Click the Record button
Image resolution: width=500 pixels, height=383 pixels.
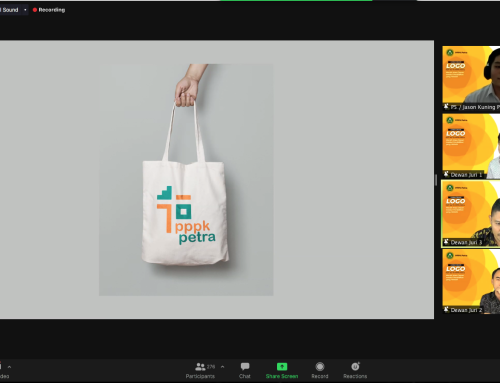click(x=320, y=371)
